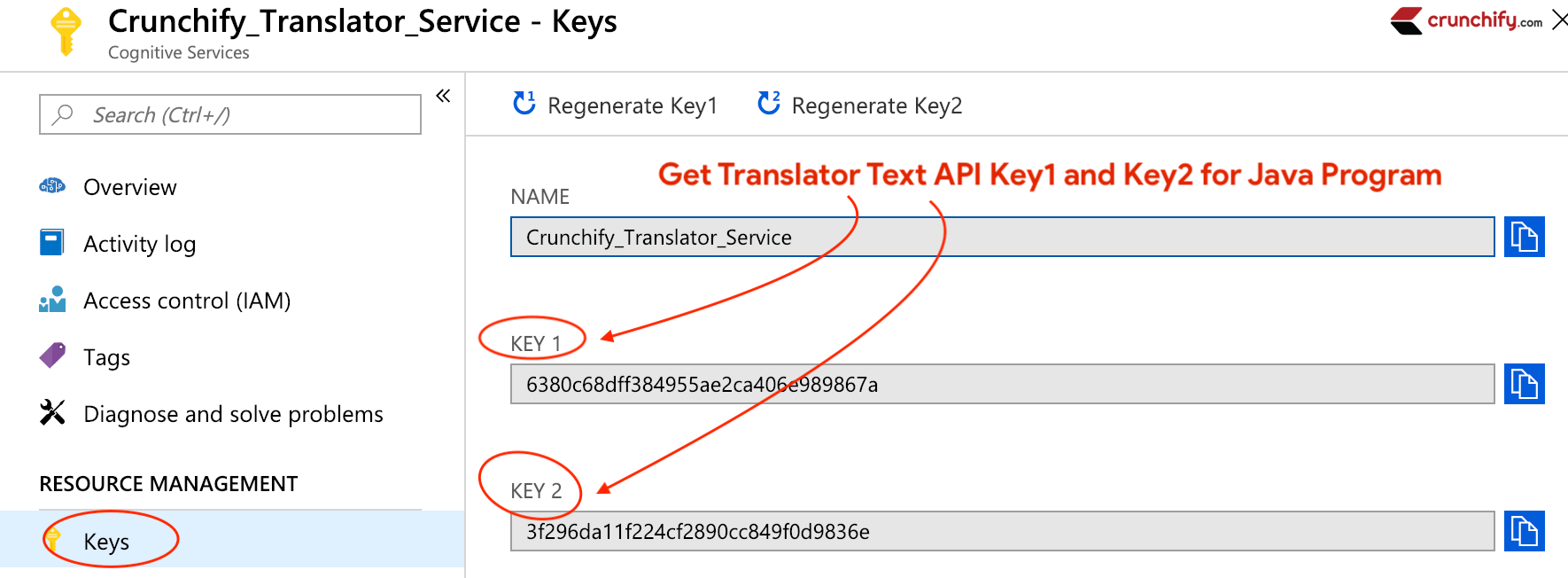Click the Diagnose and solve problems wrench icon

(52, 412)
